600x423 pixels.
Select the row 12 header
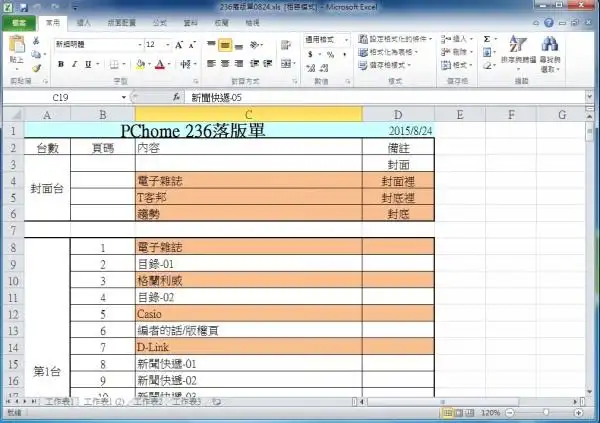13,314
